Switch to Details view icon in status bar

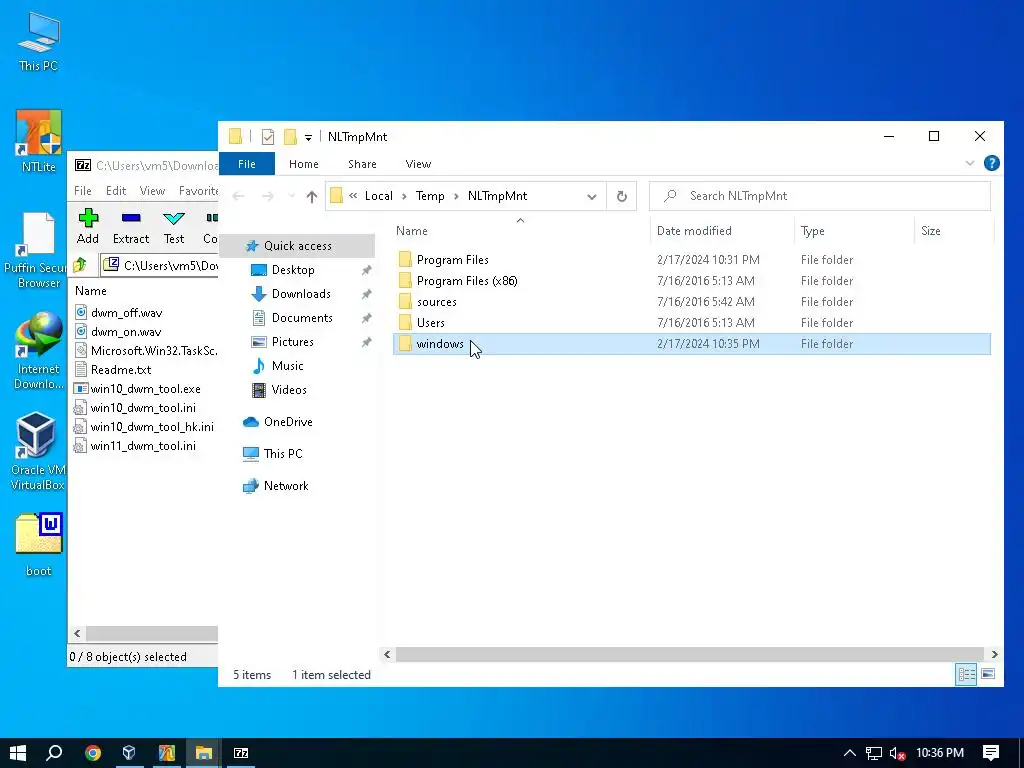tap(966, 674)
